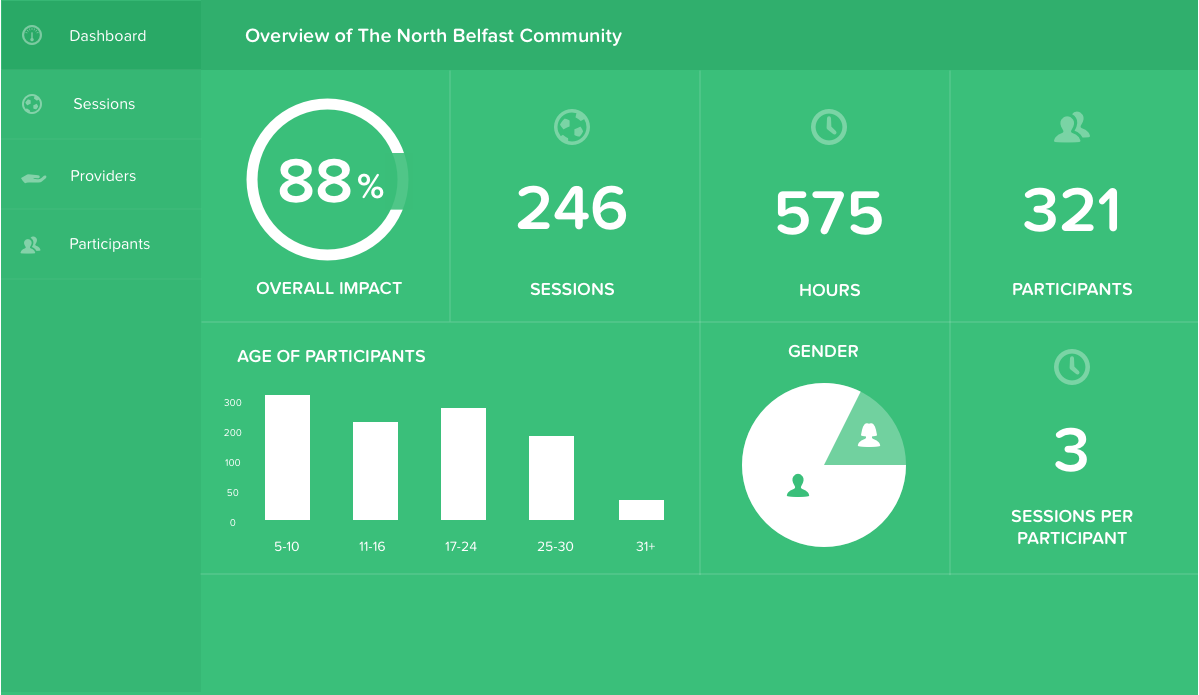The height and width of the screenshot is (695, 1199).
Task: Open the Participants menu item
Action: pos(101,244)
